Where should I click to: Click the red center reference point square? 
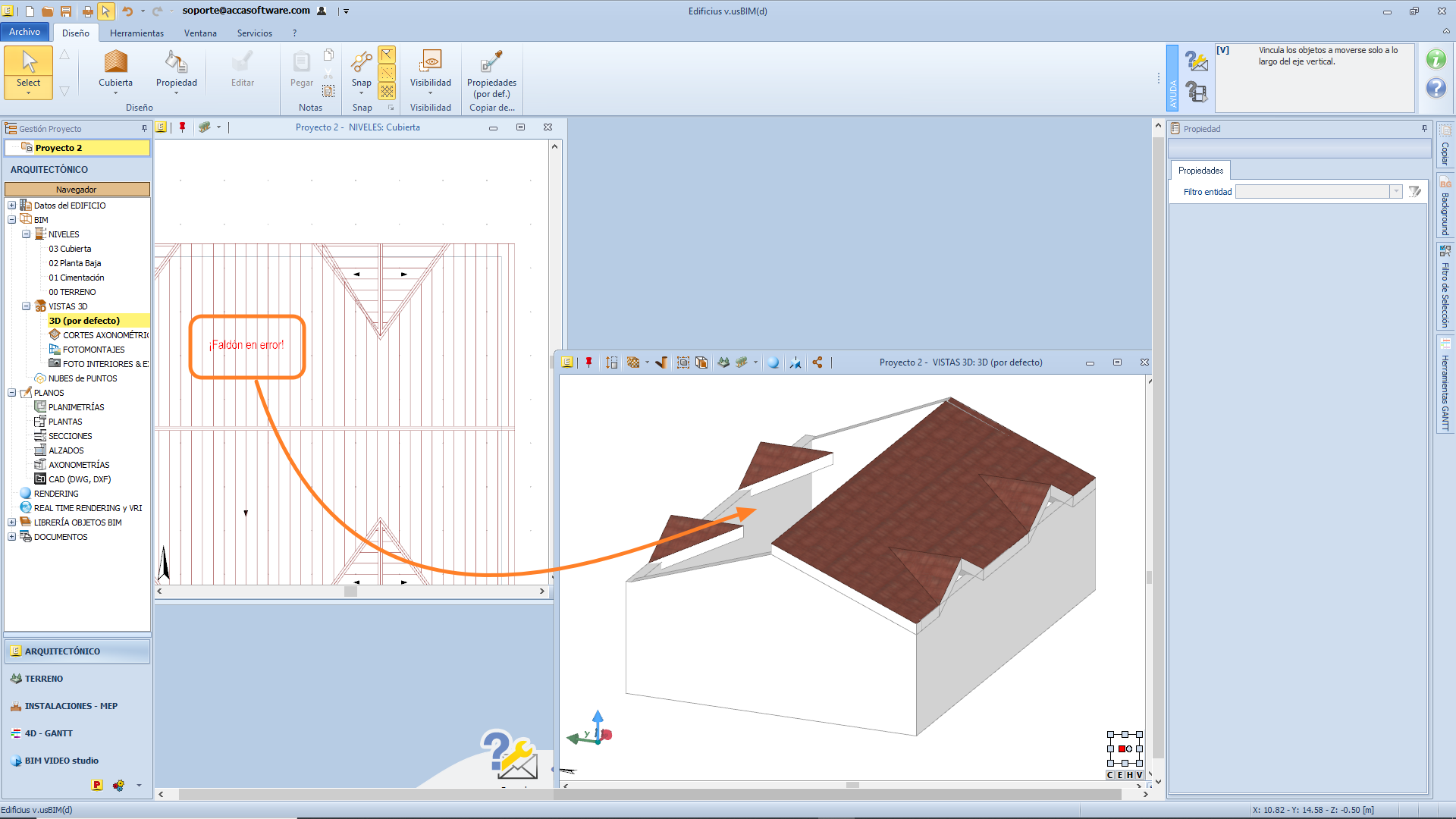pyautogui.click(x=1122, y=748)
